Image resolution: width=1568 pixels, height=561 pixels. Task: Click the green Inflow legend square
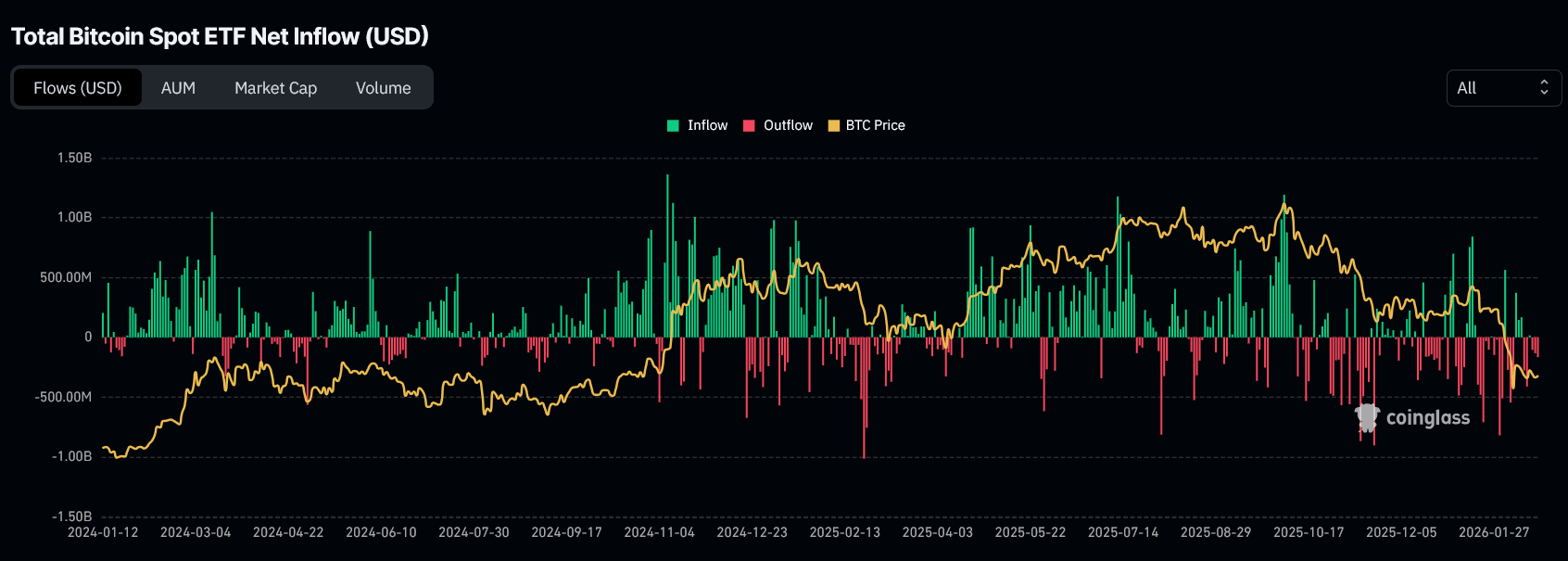[x=673, y=126]
